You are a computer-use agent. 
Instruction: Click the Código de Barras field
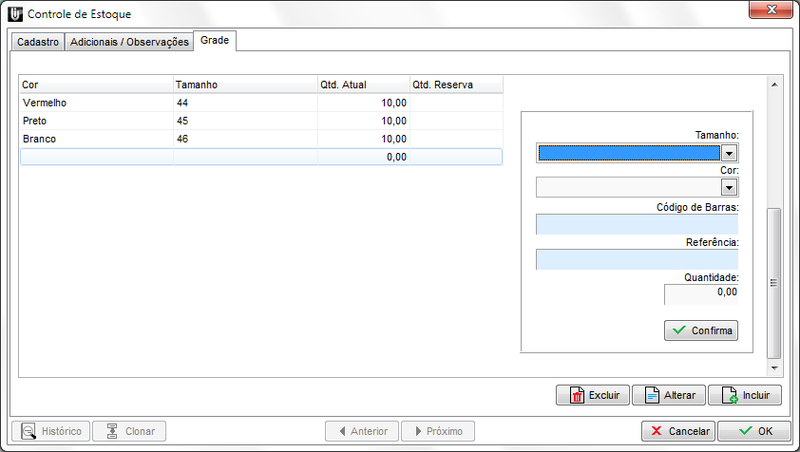(x=636, y=224)
